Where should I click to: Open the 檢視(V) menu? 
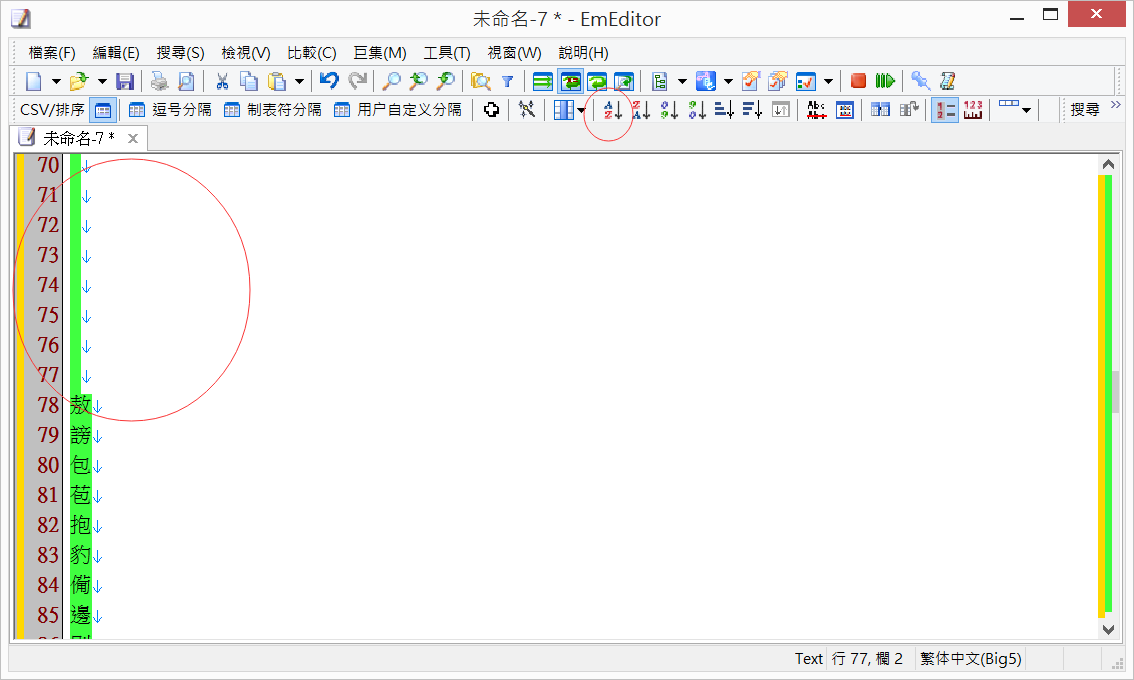pos(246,53)
